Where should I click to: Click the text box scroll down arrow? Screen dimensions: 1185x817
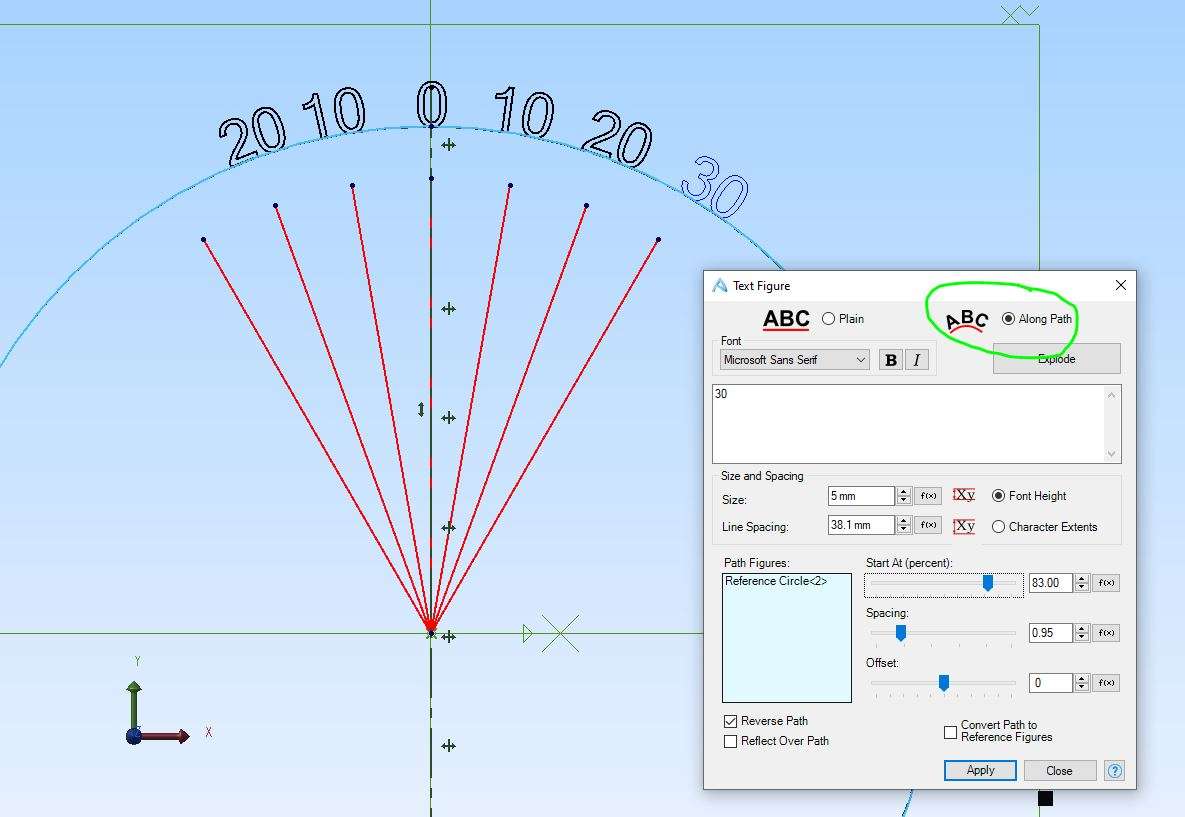[x=1111, y=453]
